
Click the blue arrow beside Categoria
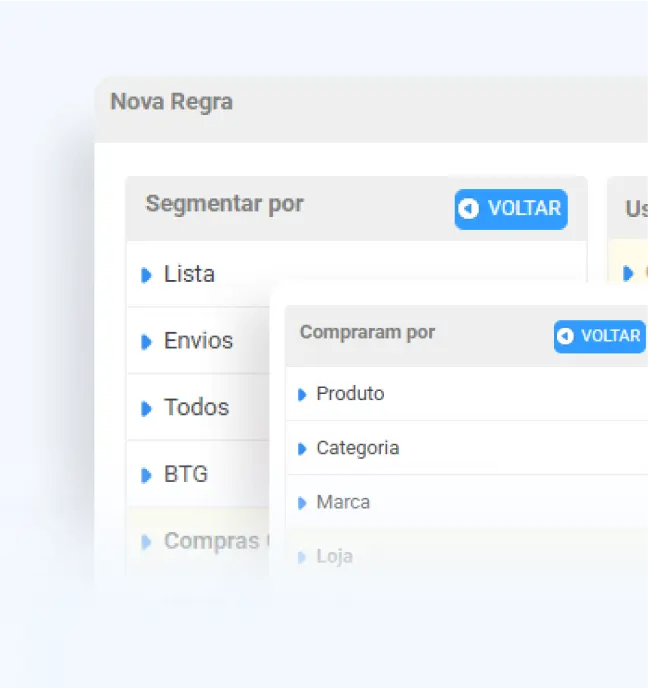tap(302, 449)
